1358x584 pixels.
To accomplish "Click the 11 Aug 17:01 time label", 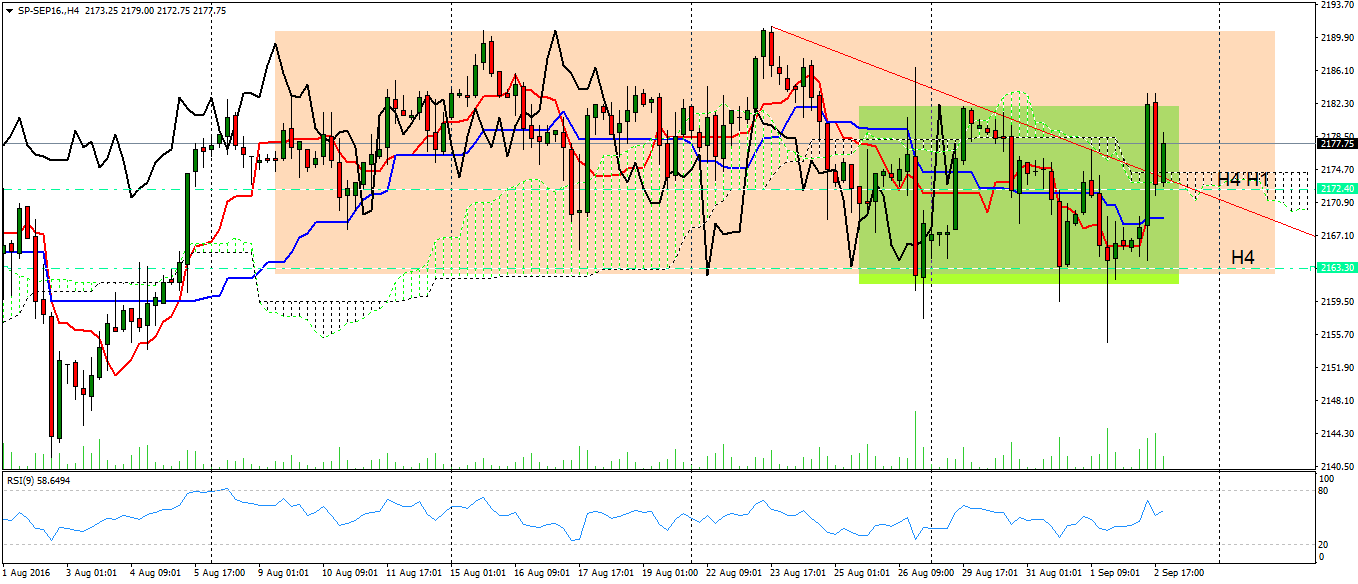I will point(412,574).
